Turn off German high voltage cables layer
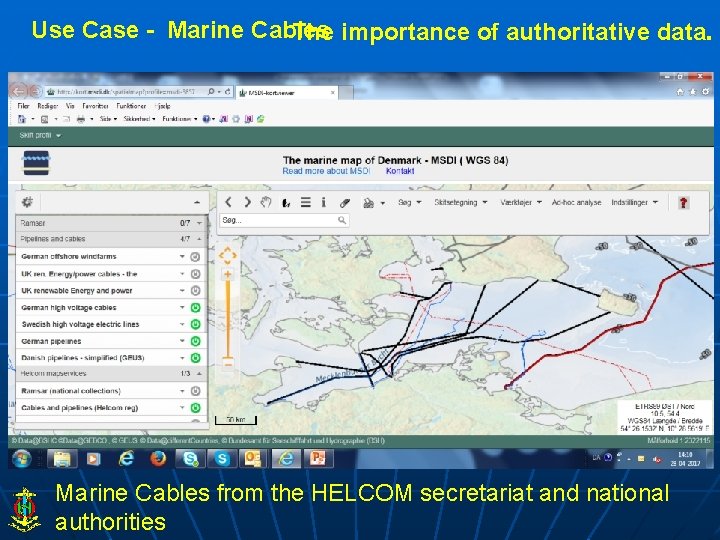 [x=195, y=308]
